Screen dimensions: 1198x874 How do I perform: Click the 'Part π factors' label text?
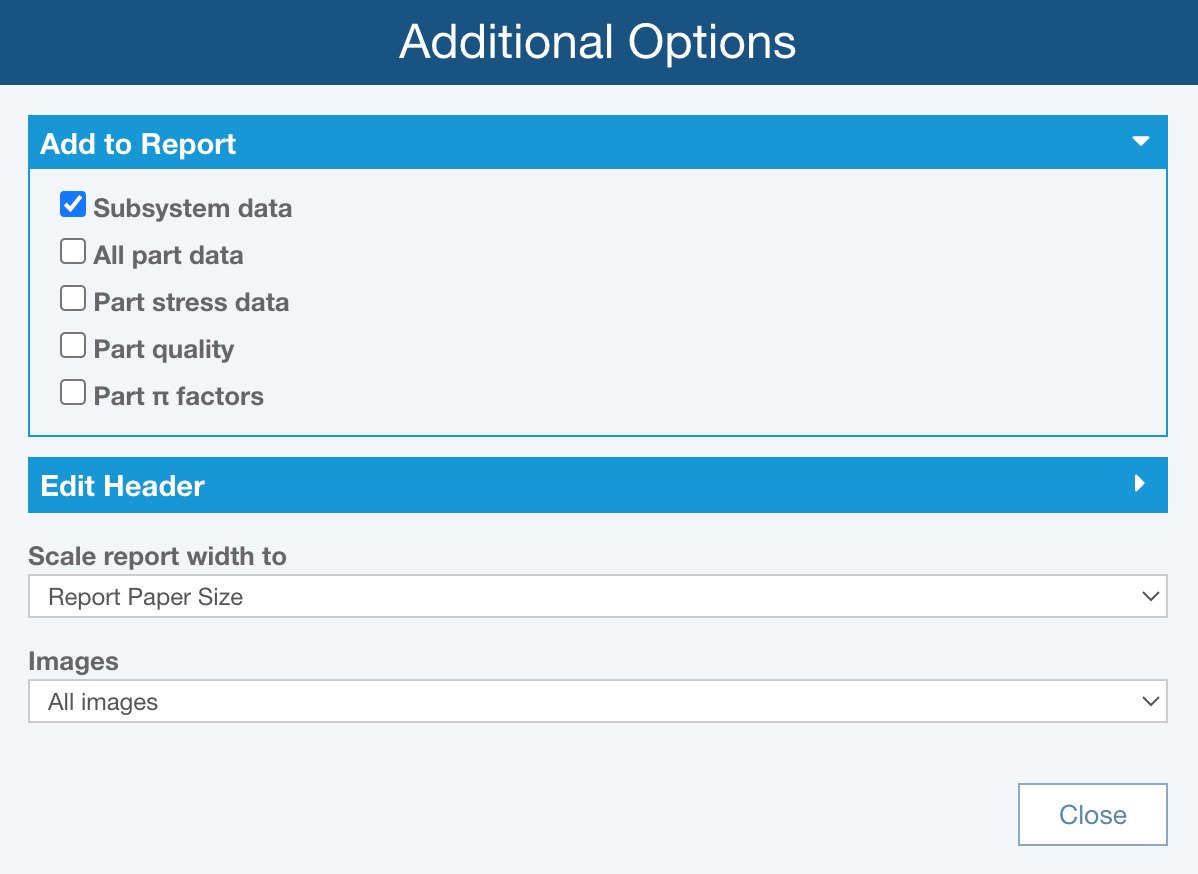click(178, 397)
